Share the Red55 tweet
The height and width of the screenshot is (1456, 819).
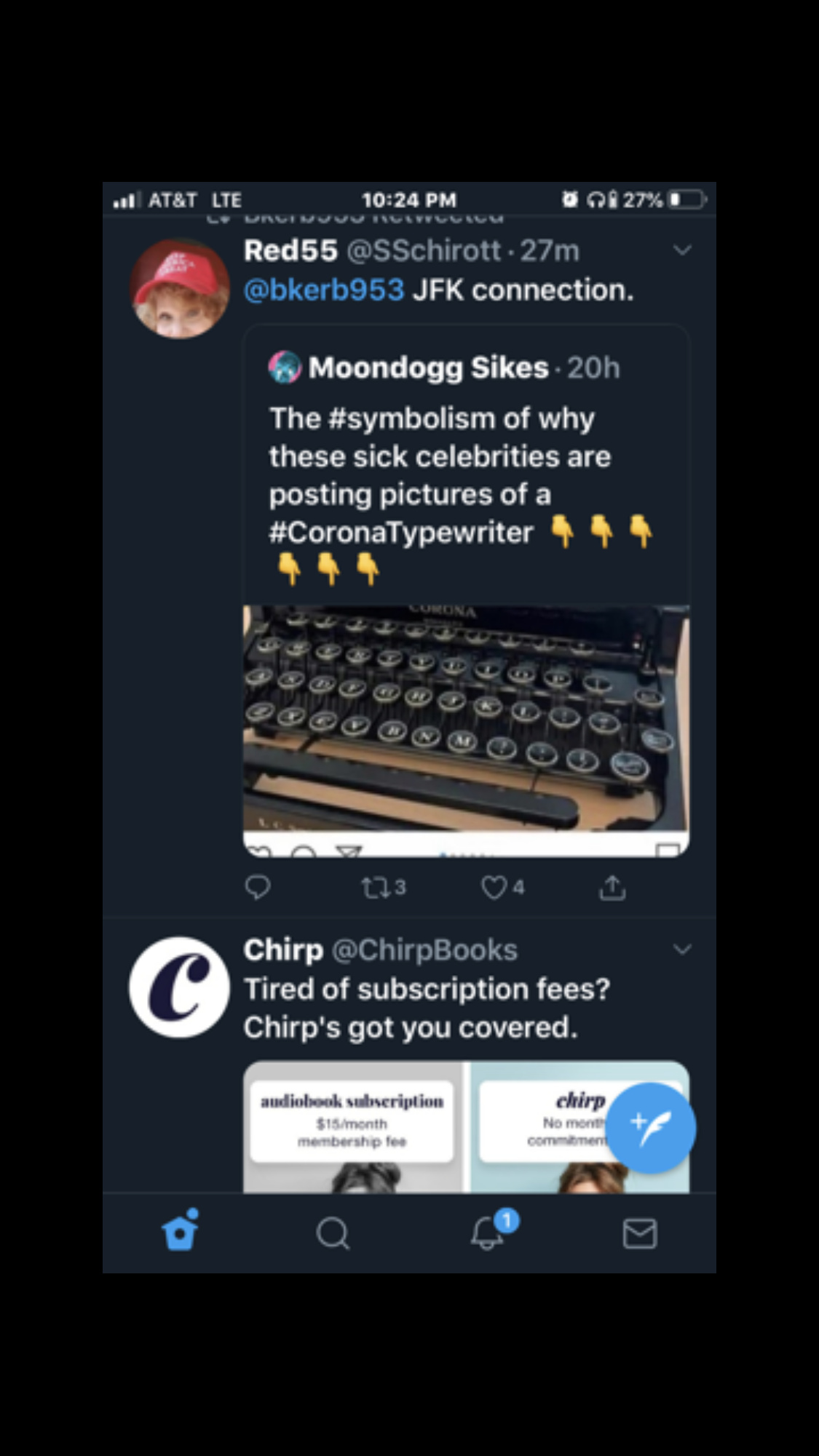pyautogui.click(x=612, y=887)
